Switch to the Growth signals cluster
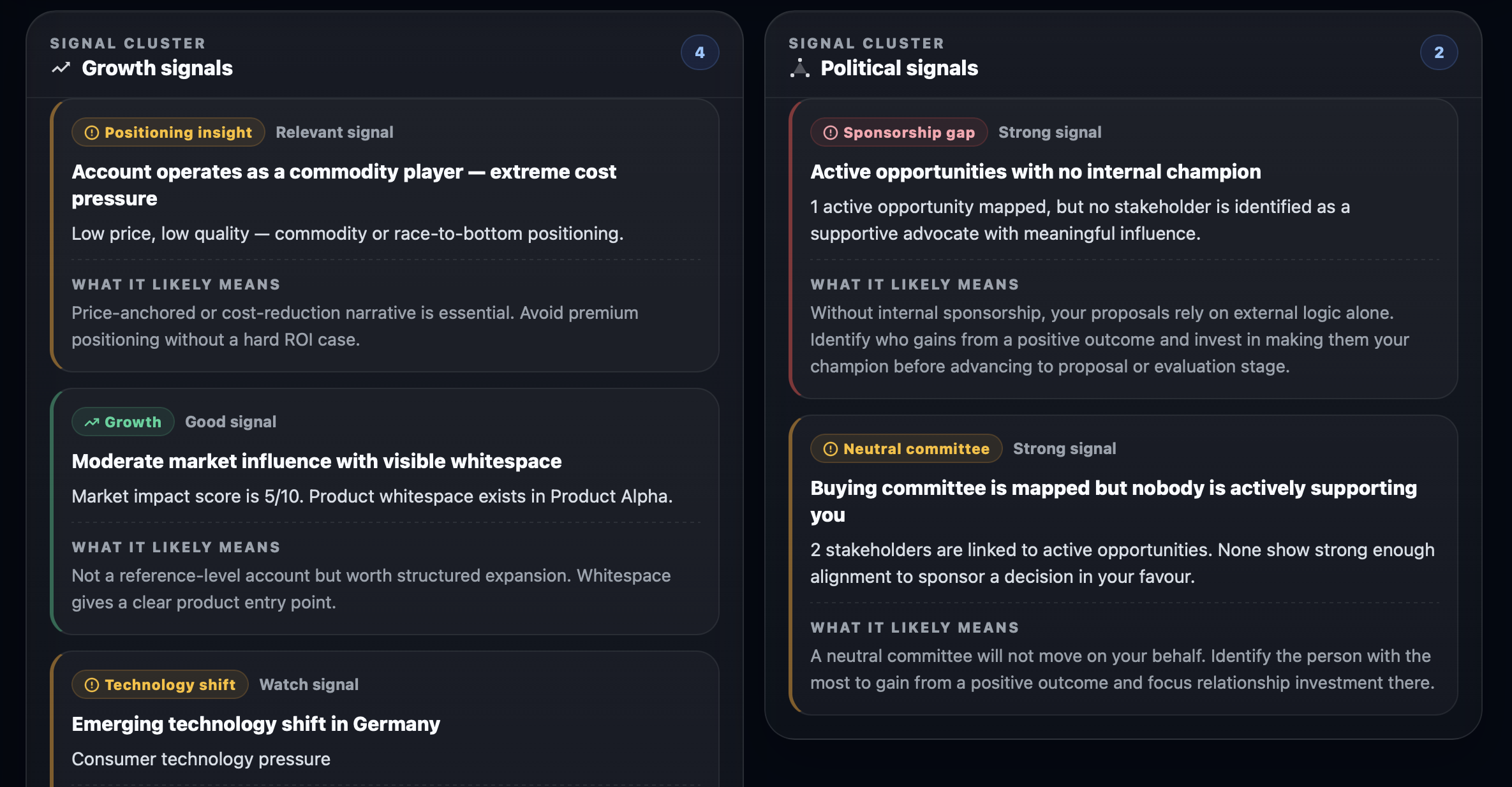 pyautogui.click(x=157, y=68)
